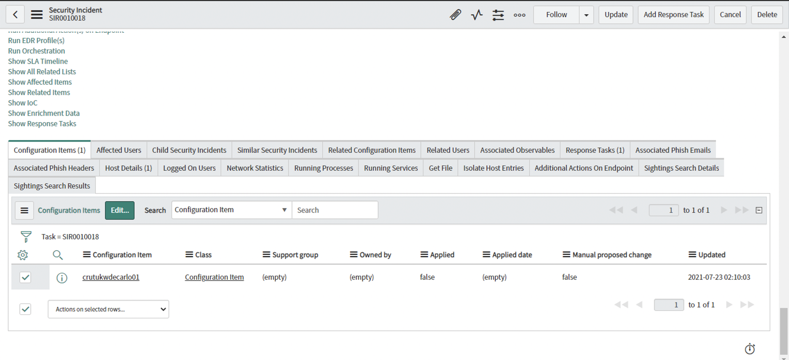The width and height of the screenshot is (789, 360).
Task: Open the personalize form sliders icon
Action: click(x=498, y=15)
